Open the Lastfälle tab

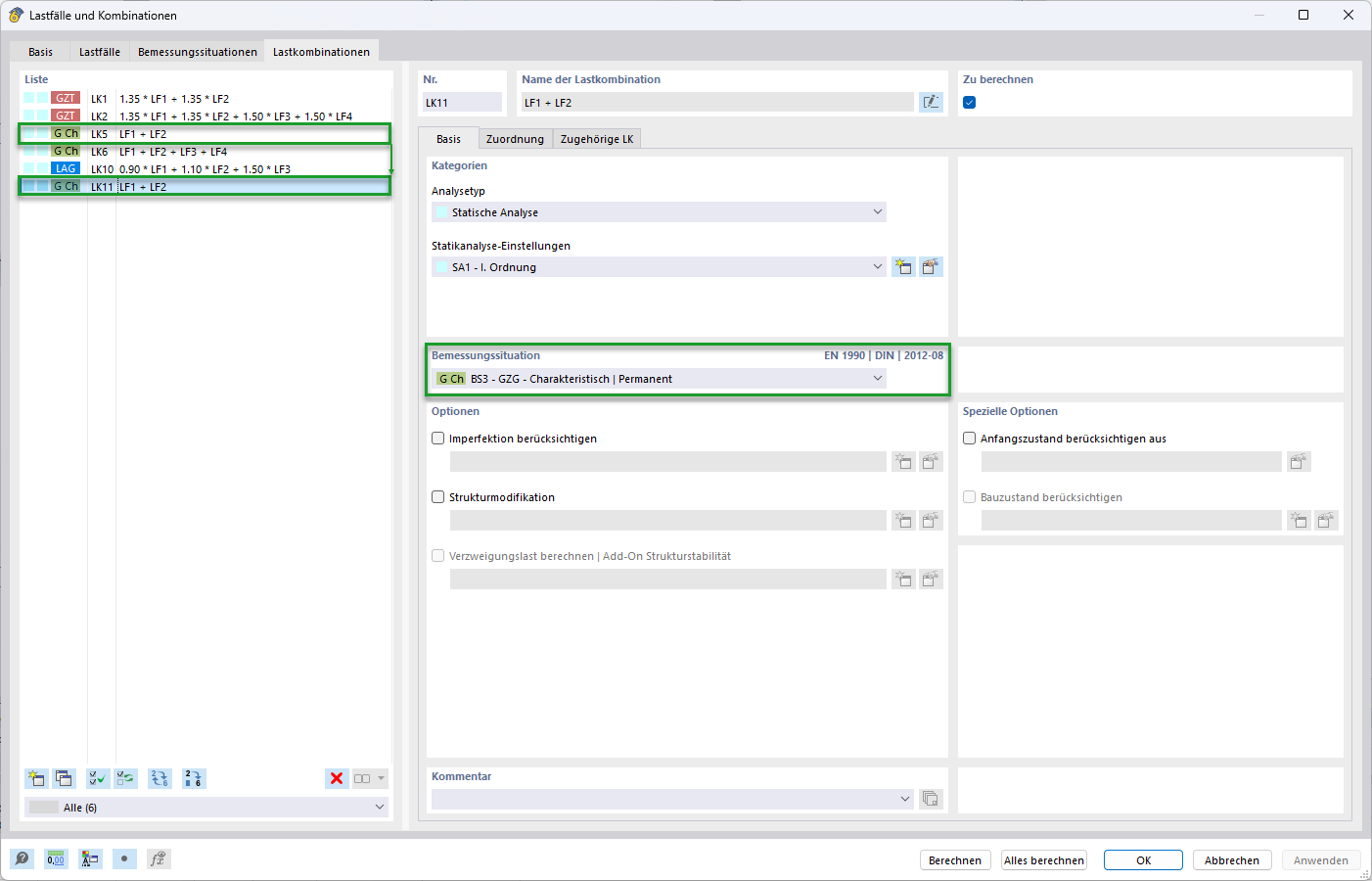pos(100,52)
